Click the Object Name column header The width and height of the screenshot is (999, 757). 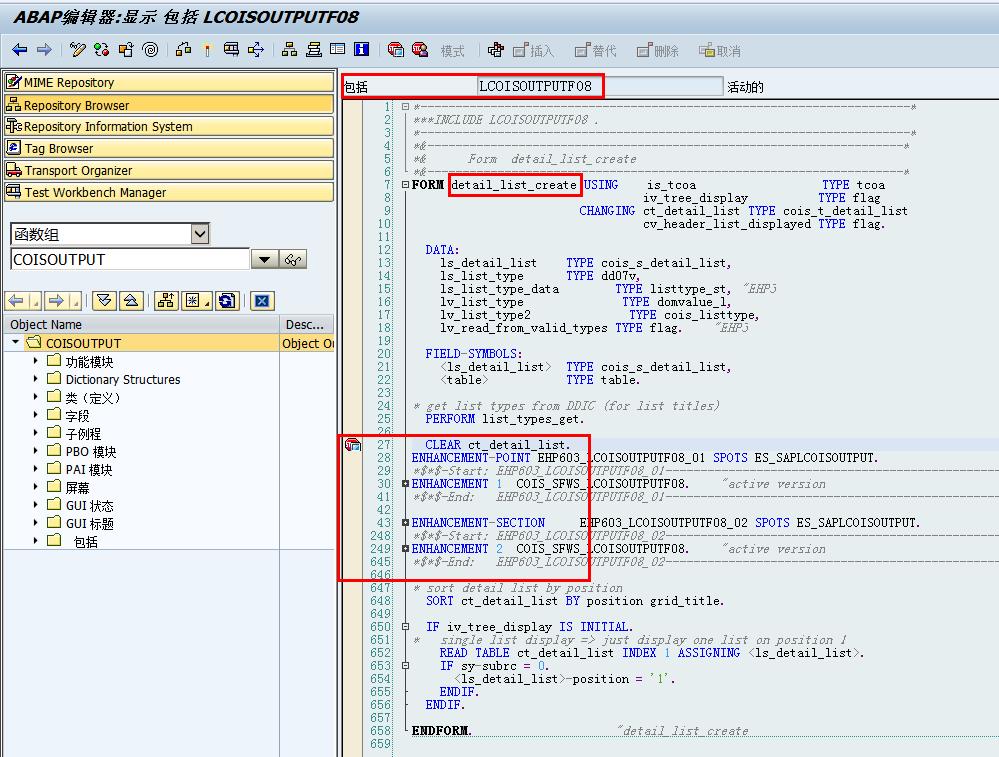[141, 324]
